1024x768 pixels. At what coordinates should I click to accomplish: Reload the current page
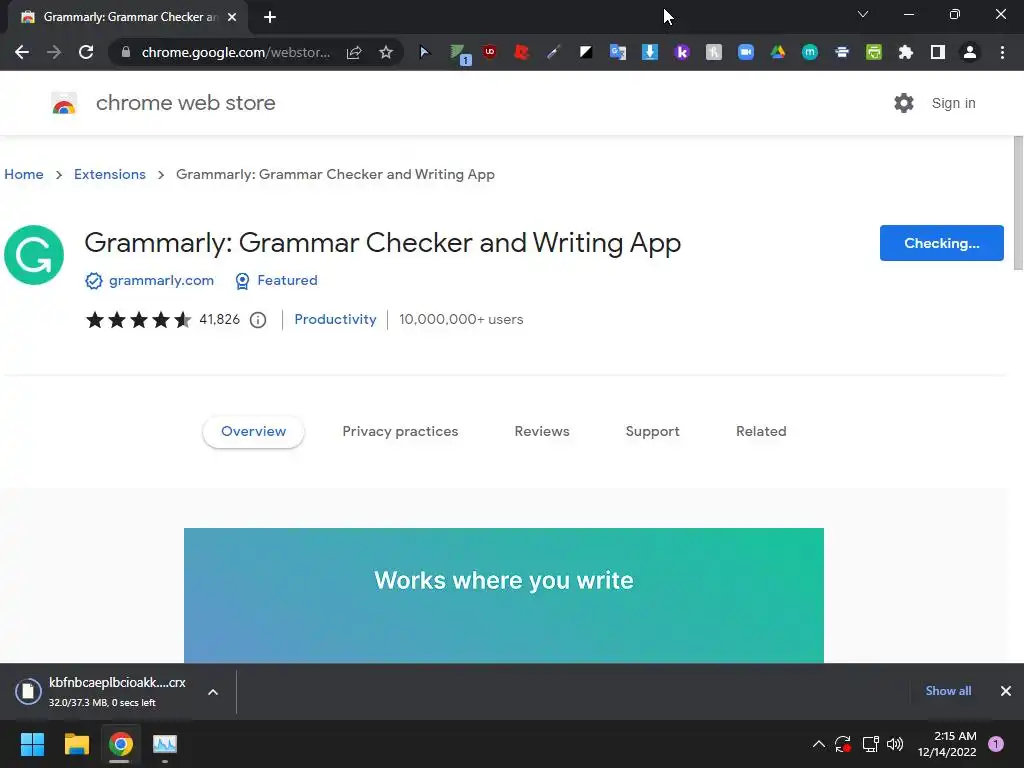point(86,52)
